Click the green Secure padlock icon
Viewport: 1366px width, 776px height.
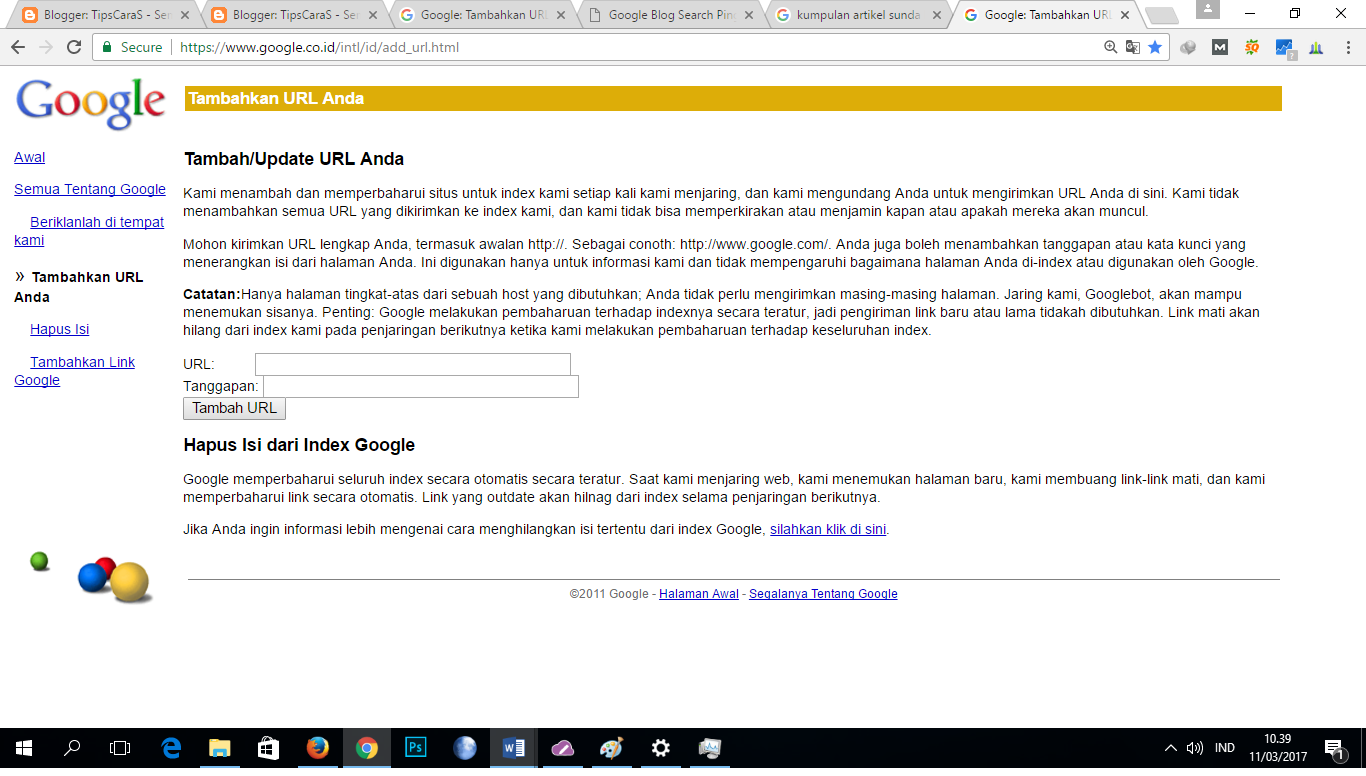108,47
